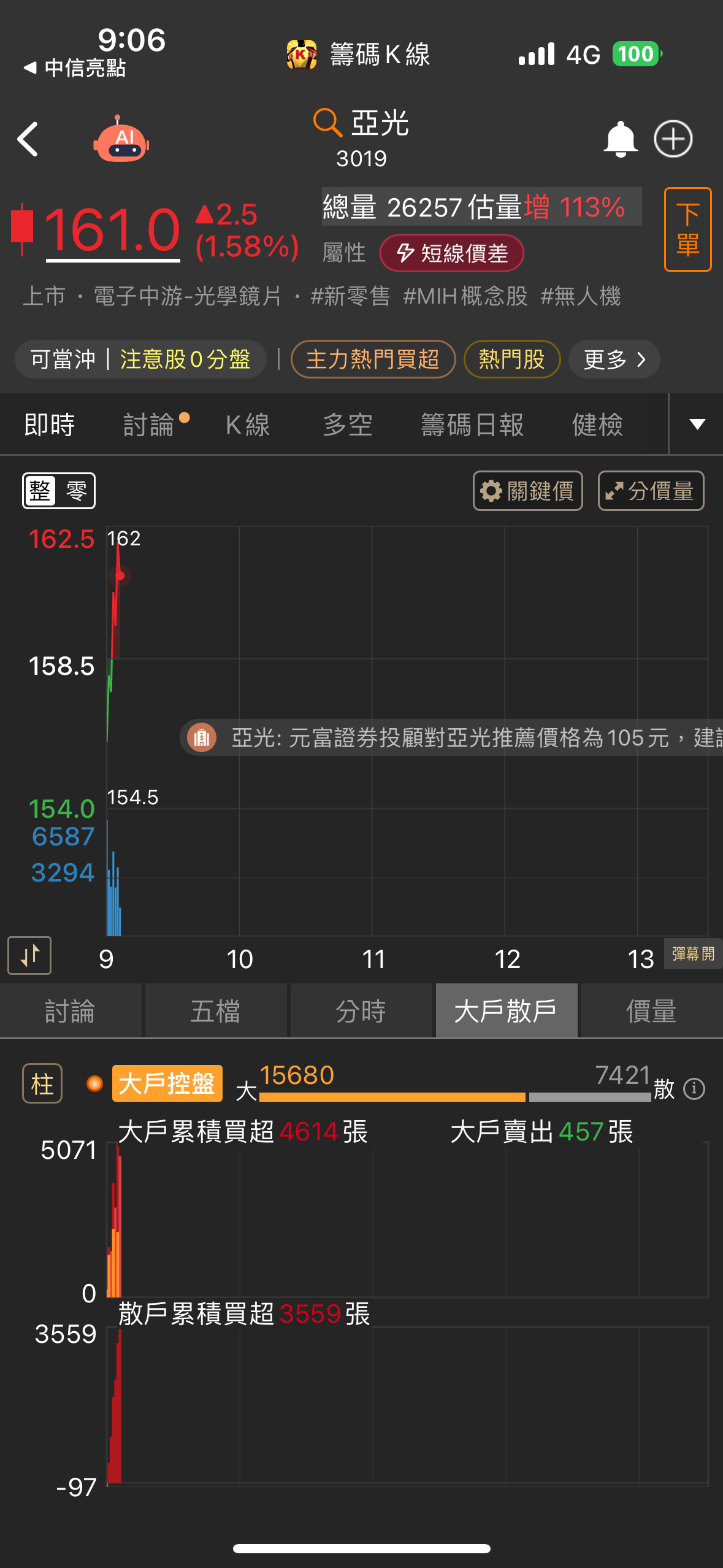Screen dimensions: 723x1568
Task: Toggle 整 whole-lot mode
Action: [x=40, y=491]
